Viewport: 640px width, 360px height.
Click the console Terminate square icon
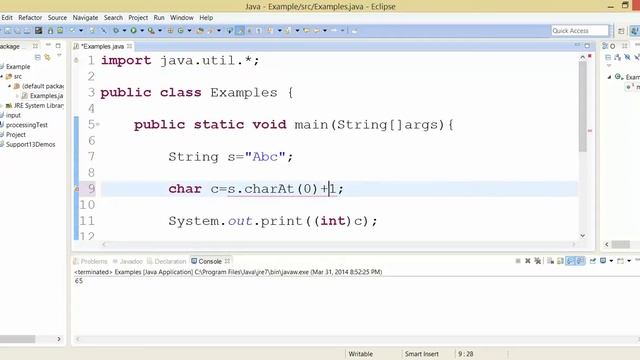point(518,261)
